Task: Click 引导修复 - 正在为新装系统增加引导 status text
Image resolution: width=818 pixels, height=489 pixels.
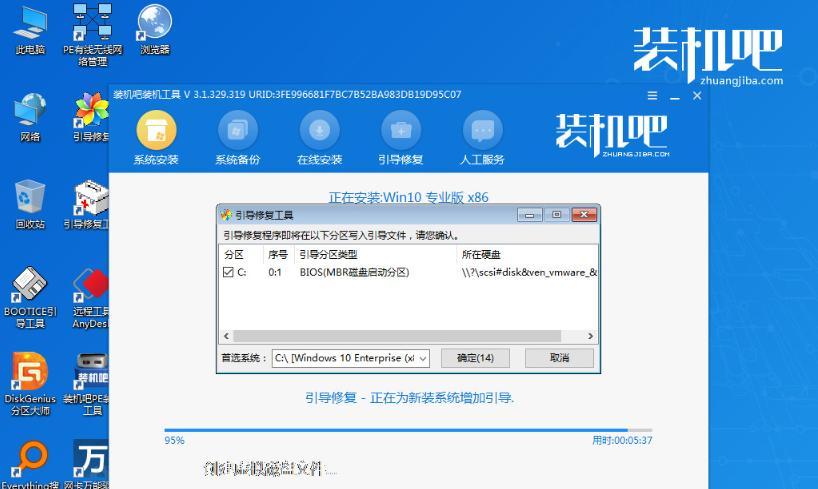Action: pos(410,398)
